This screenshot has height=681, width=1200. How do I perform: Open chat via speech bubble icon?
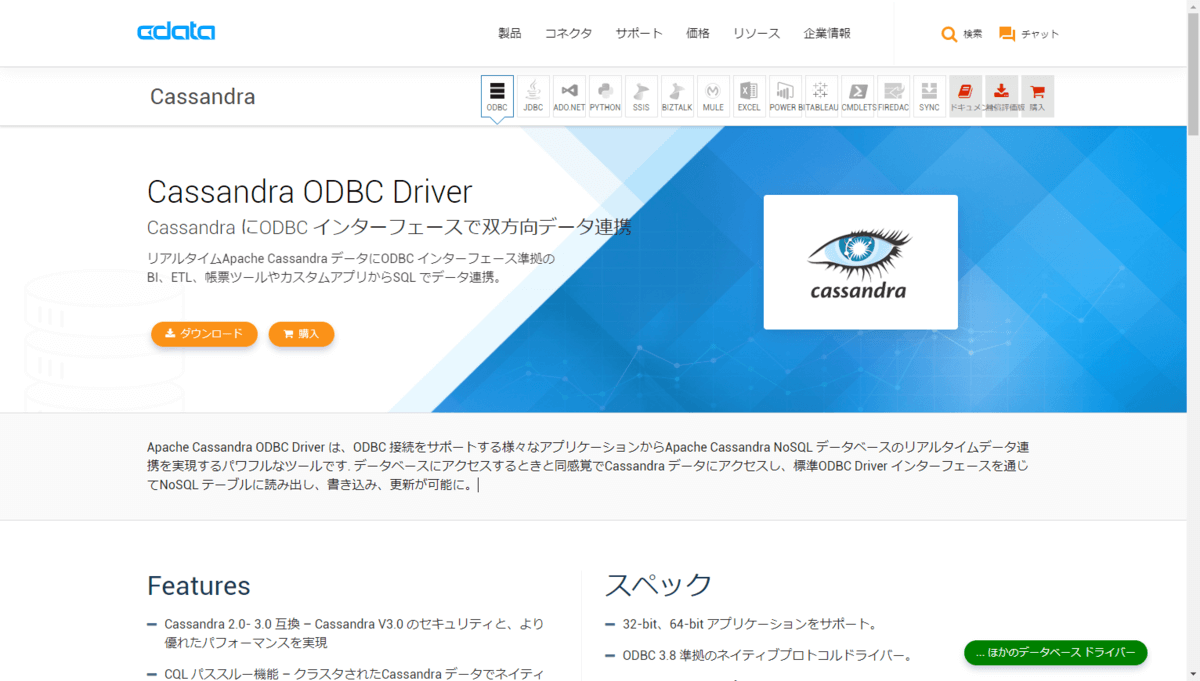tap(1007, 34)
